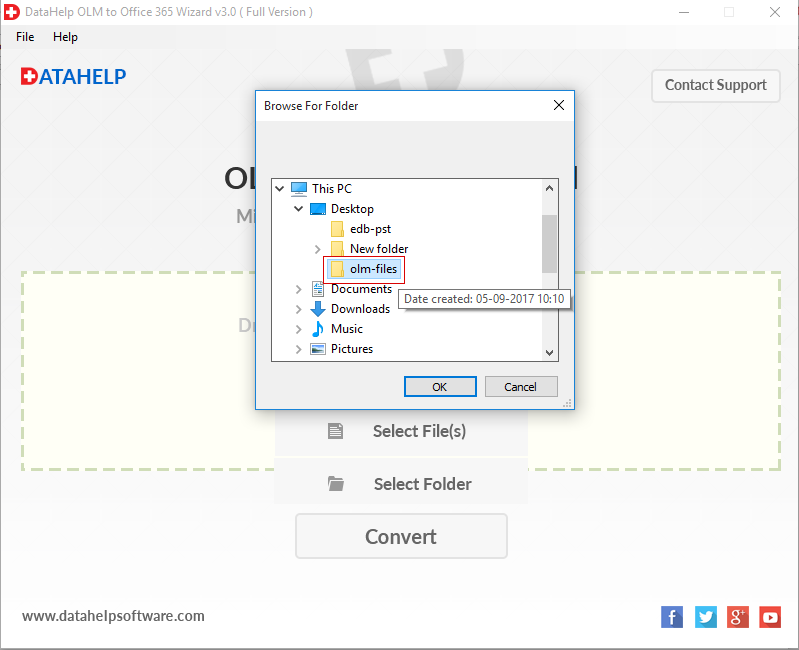799x650 pixels.
Task: Click the This PC computer icon
Action: [299, 188]
